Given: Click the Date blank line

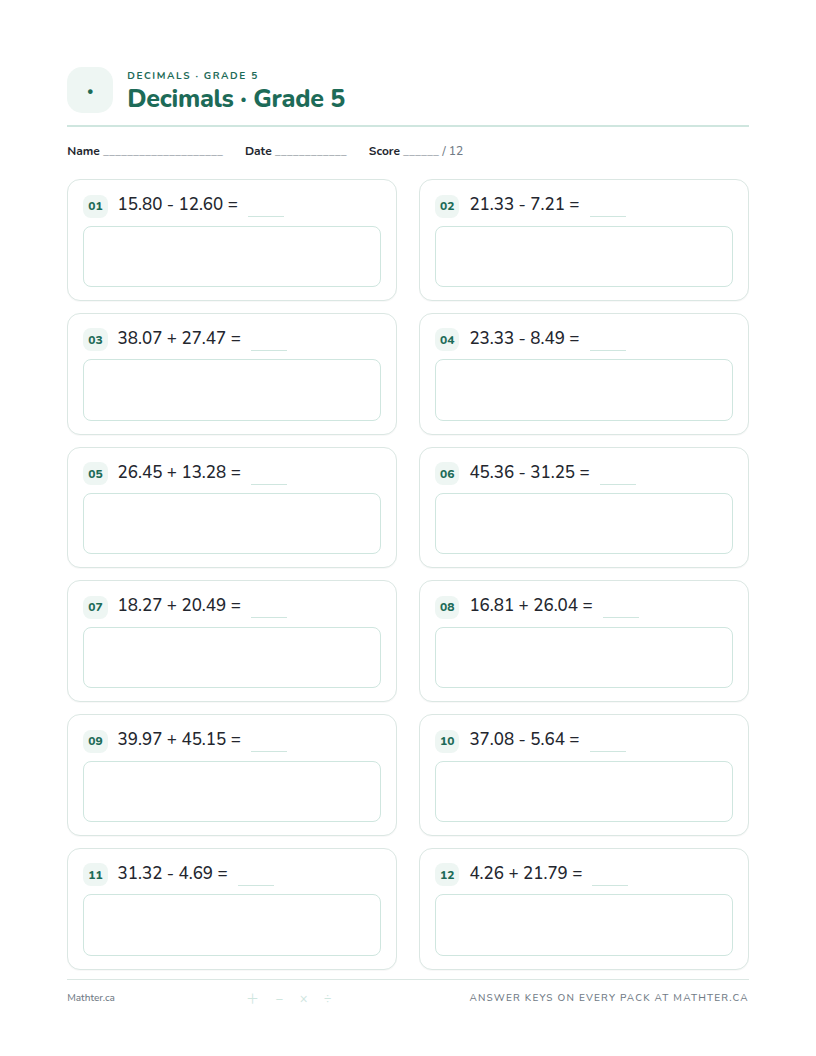Looking at the screenshot, I should tap(310, 155).
